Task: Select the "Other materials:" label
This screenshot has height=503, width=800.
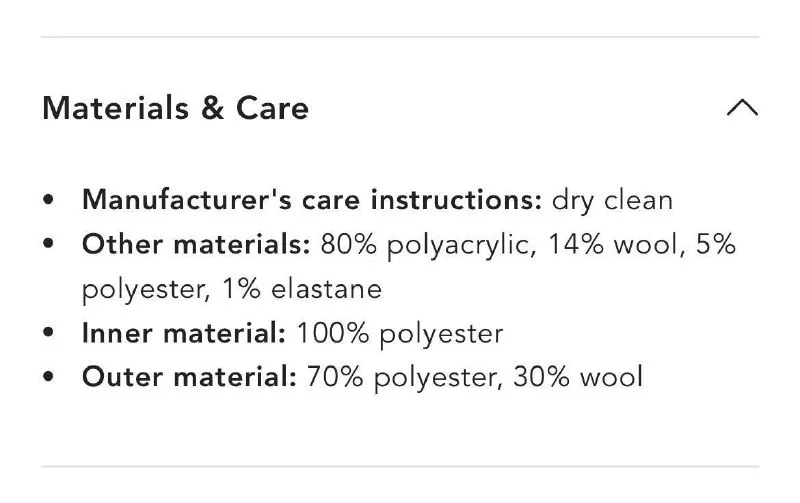Action: click(x=197, y=245)
